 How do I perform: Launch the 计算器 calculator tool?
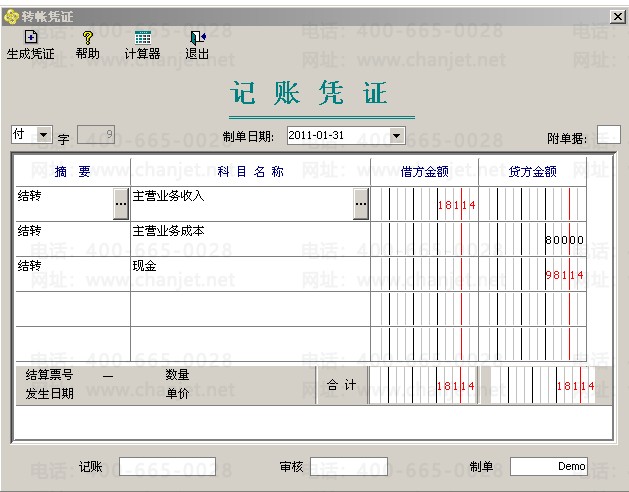(142, 38)
